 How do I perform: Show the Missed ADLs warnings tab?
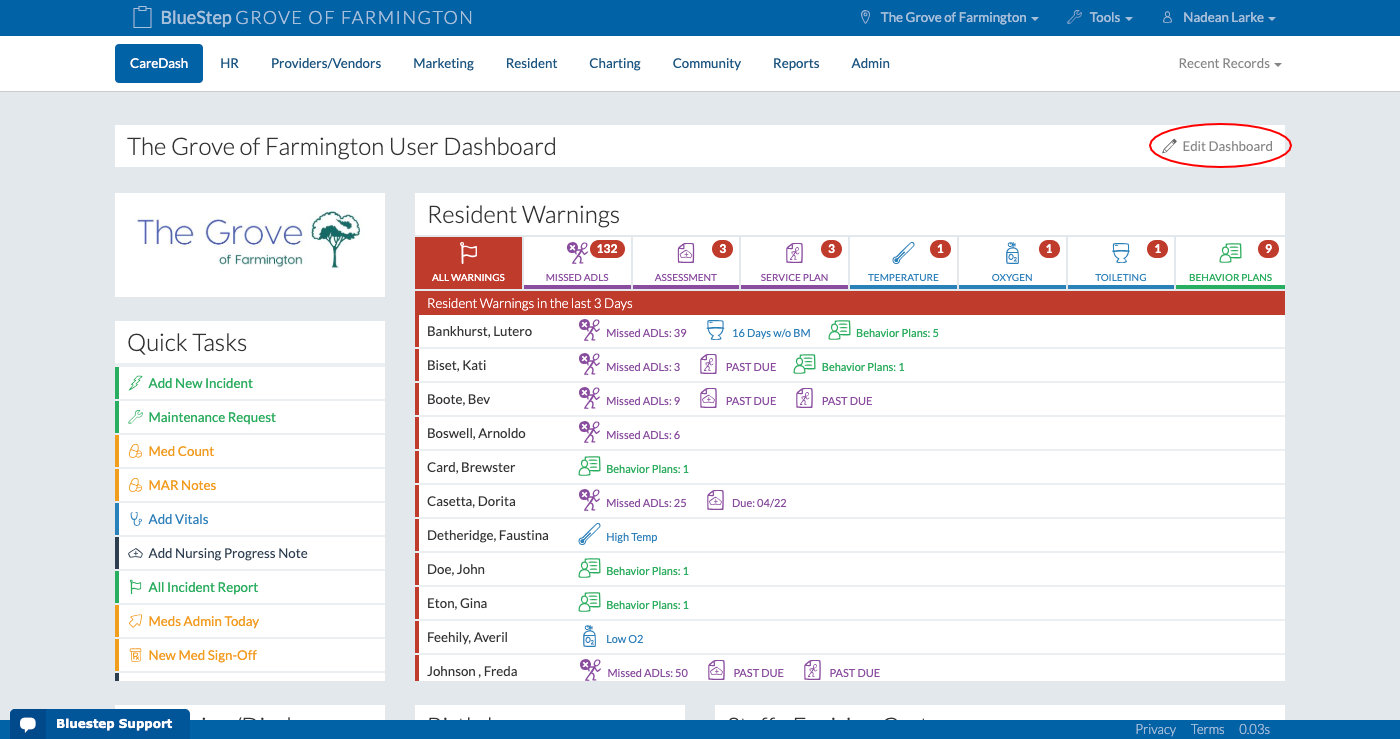coord(577,263)
